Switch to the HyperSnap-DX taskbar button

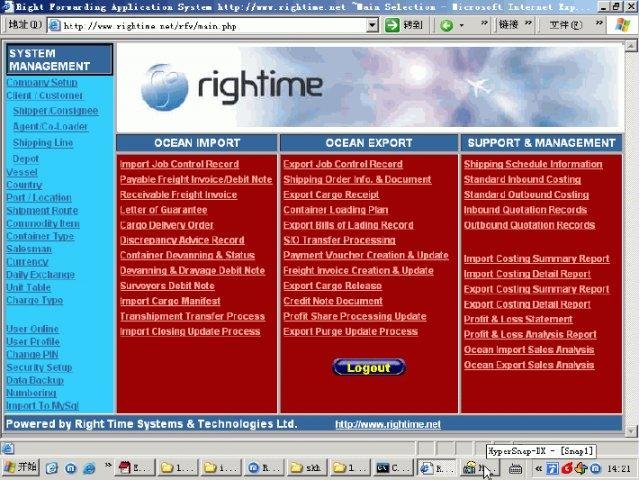coord(480,468)
